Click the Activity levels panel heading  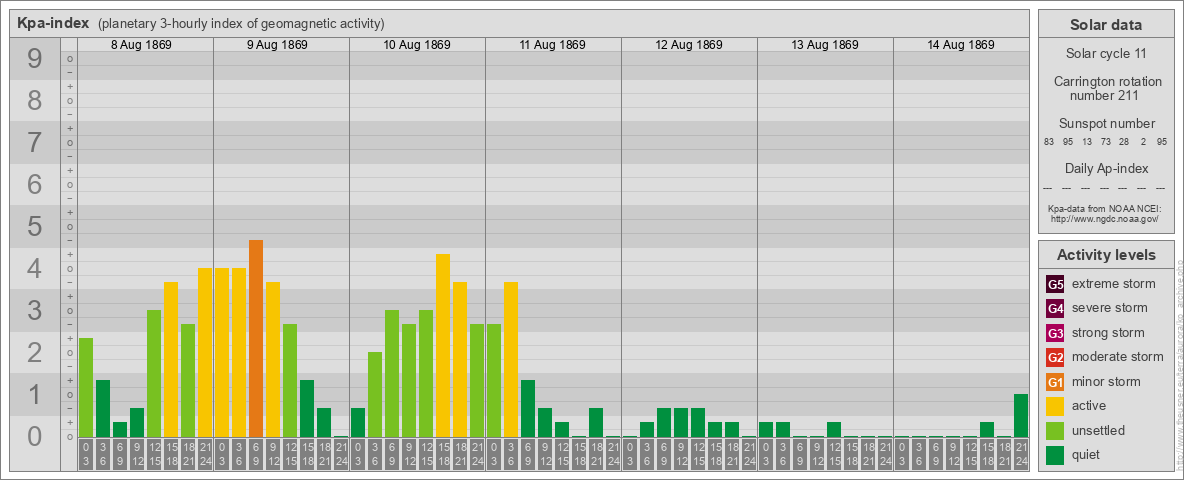(x=1106, y=255)
